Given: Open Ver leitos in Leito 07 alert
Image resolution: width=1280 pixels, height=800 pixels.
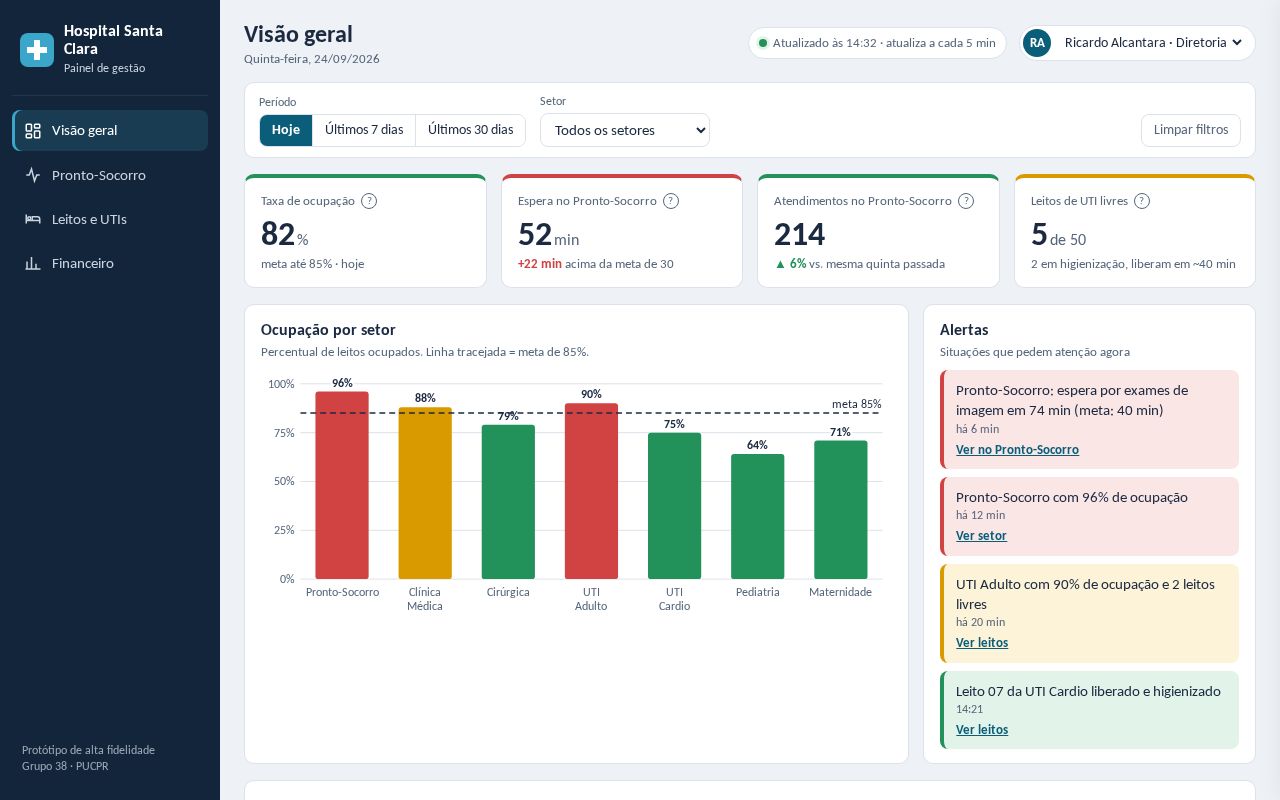Looking at the screenshot, I should coord(982,730).
